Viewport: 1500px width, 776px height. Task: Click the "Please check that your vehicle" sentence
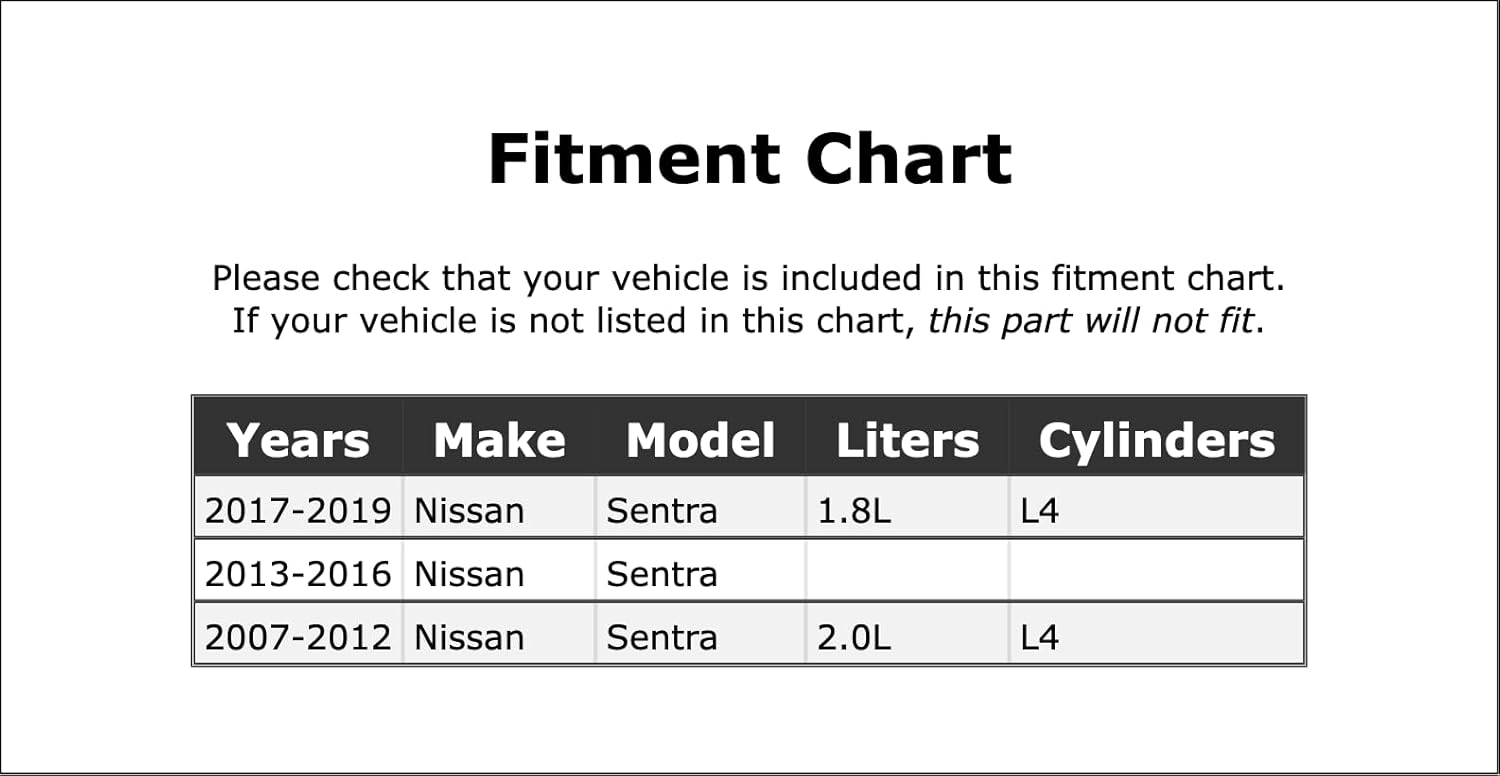coord(748,278)
